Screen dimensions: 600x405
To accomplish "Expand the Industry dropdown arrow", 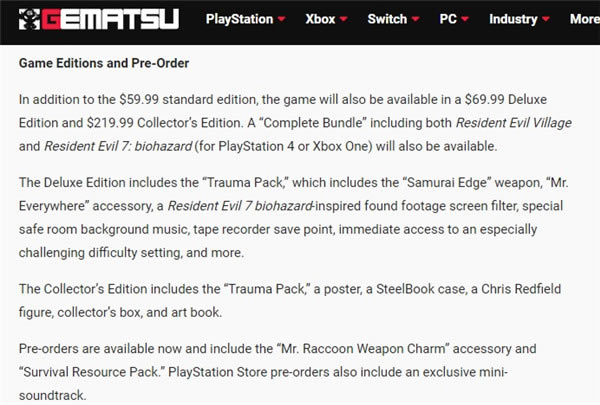I will 546,21.
